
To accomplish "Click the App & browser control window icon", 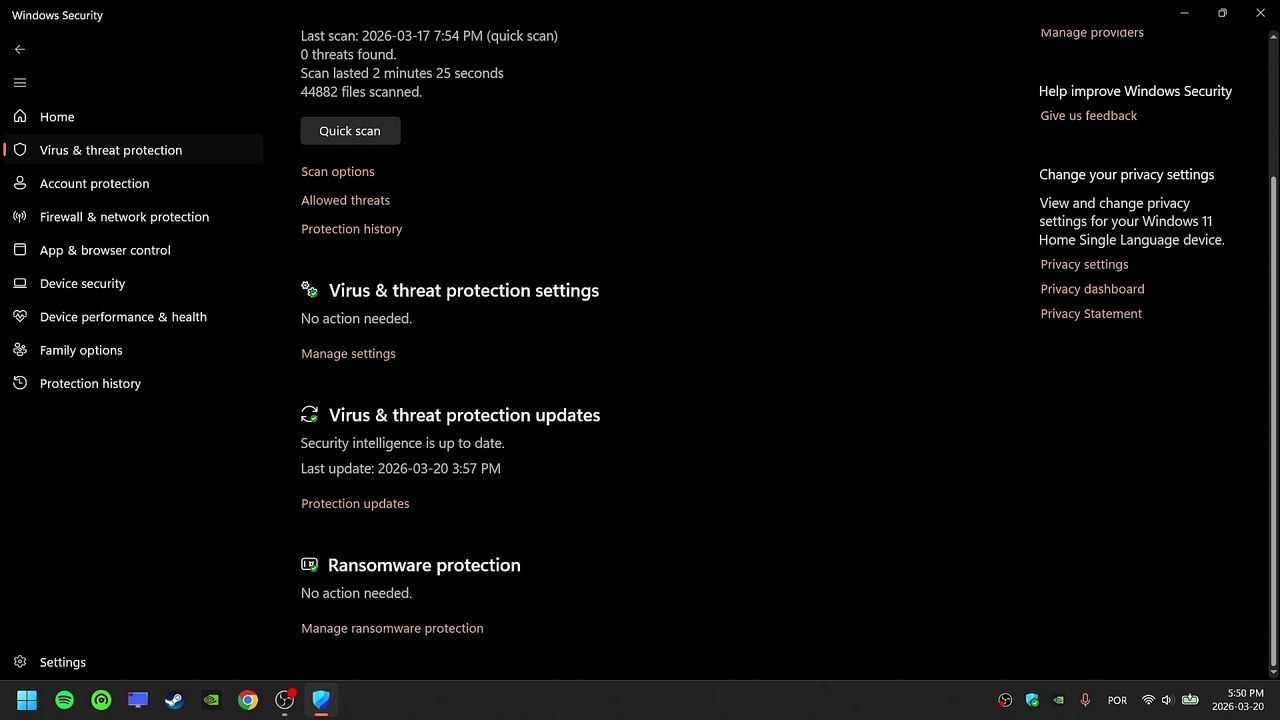I will click(x=20, y=250).
